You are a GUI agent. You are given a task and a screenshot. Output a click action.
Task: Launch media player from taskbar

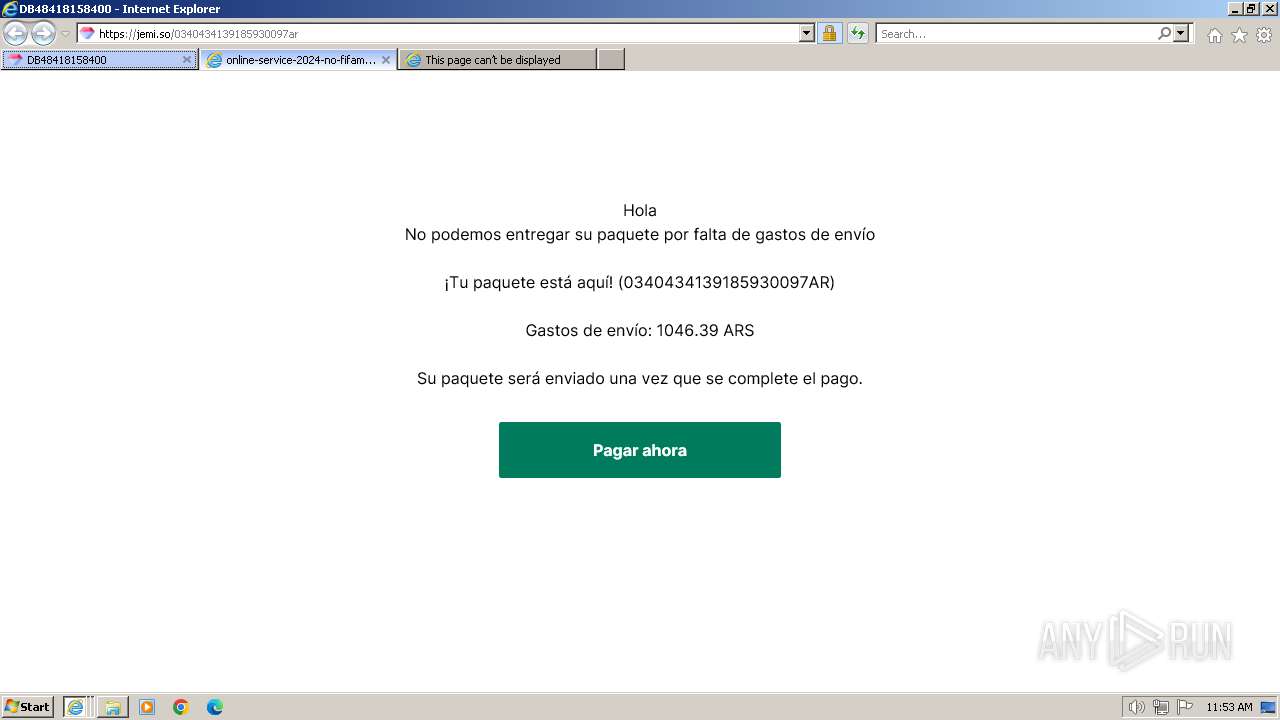coord(147,707)
